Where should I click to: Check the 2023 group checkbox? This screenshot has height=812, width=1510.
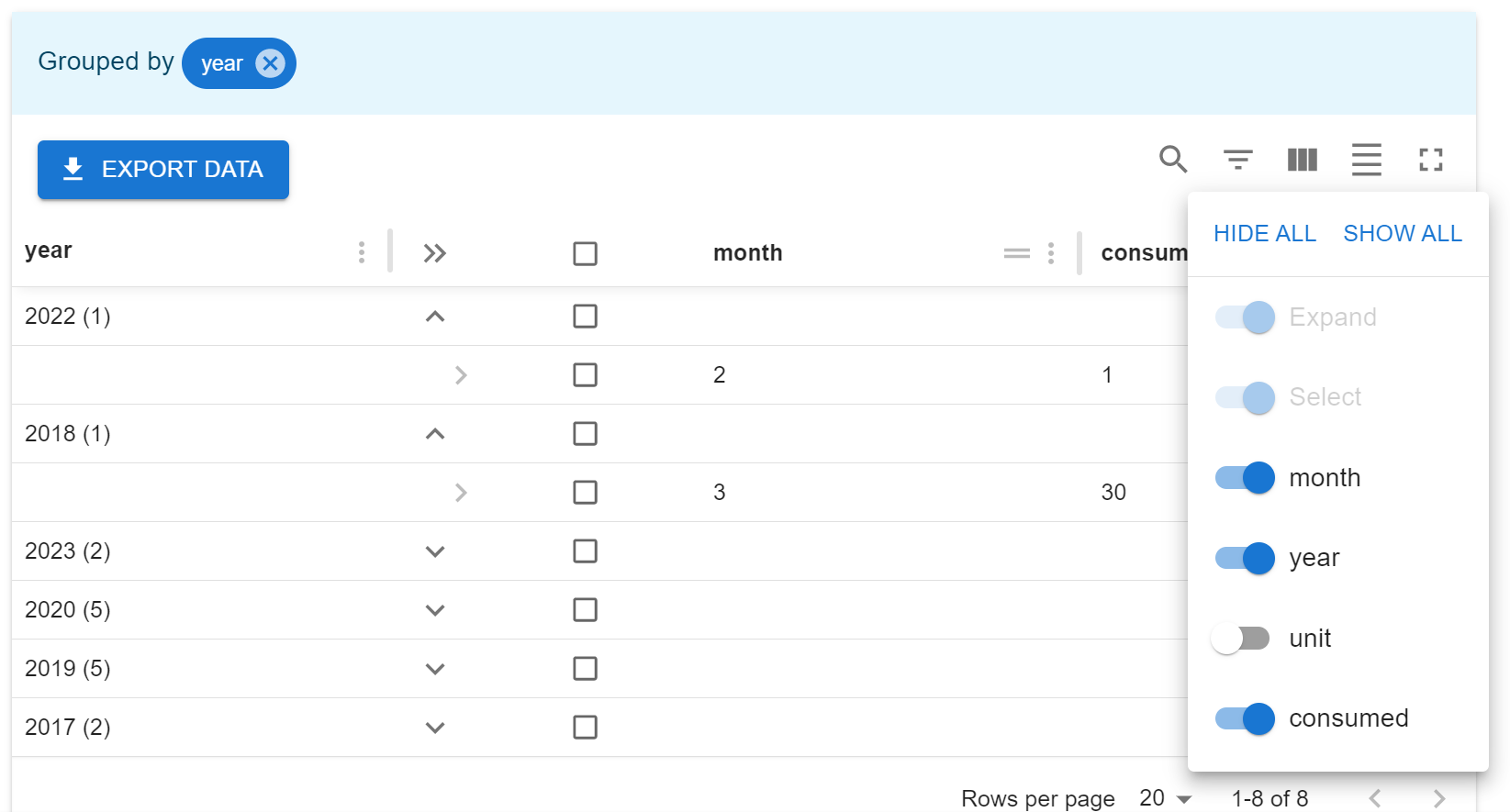click(585, 551)
